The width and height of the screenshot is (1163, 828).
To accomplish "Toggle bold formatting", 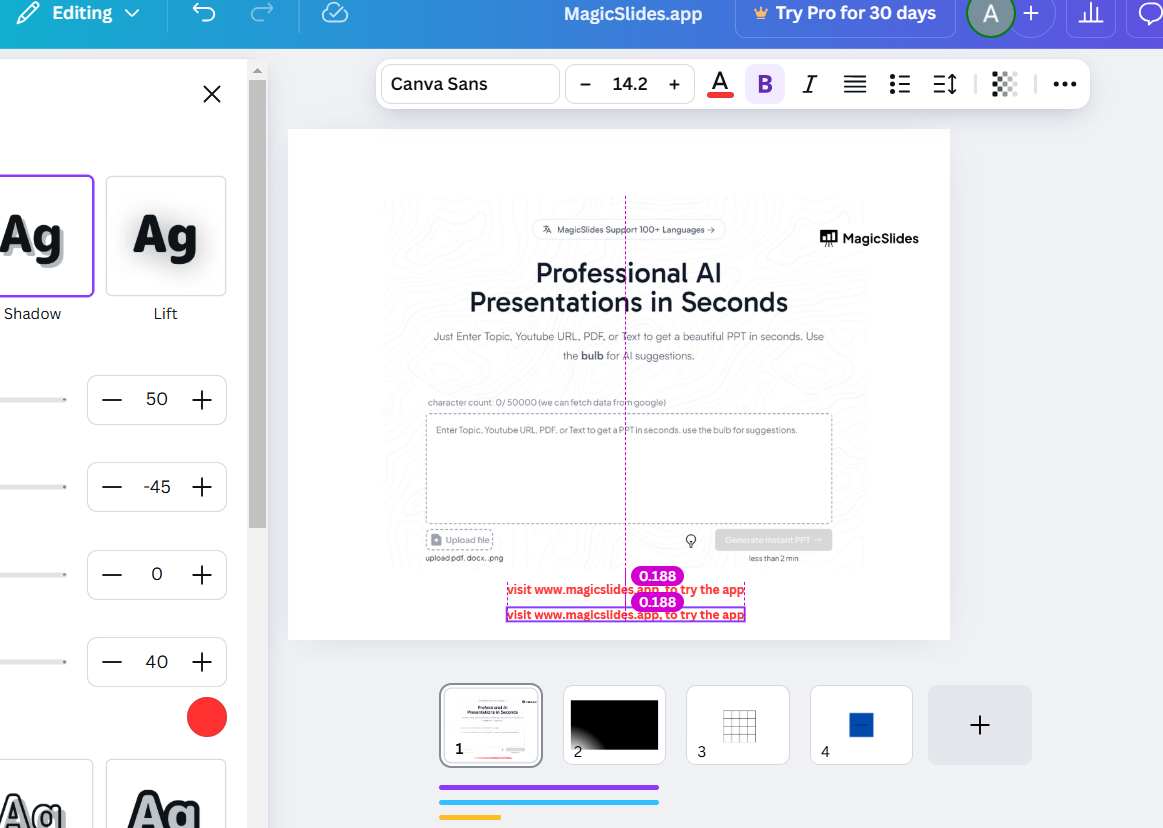I will pos(765,84).
